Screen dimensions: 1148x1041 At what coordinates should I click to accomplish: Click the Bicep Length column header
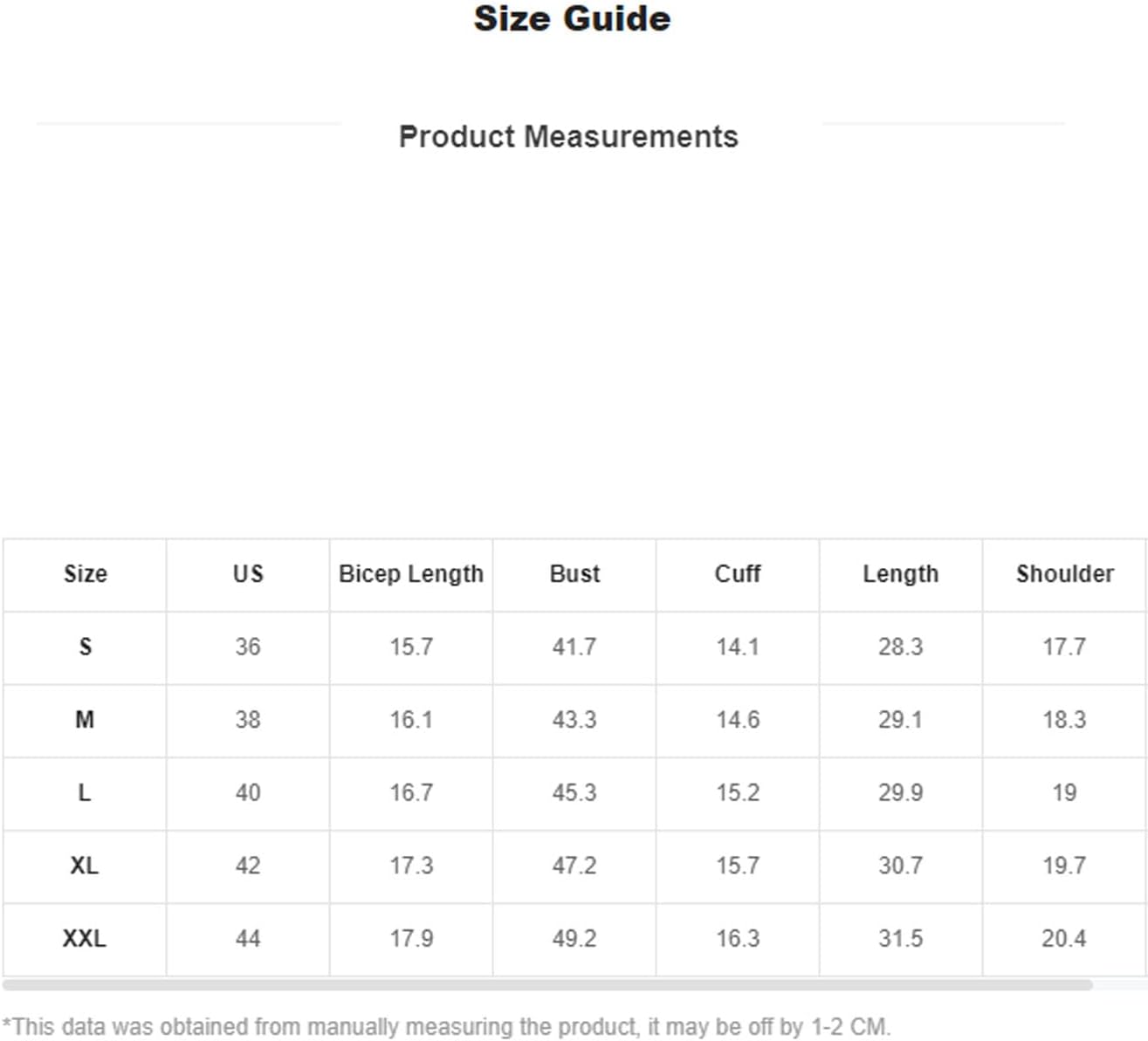pos(411,574)
